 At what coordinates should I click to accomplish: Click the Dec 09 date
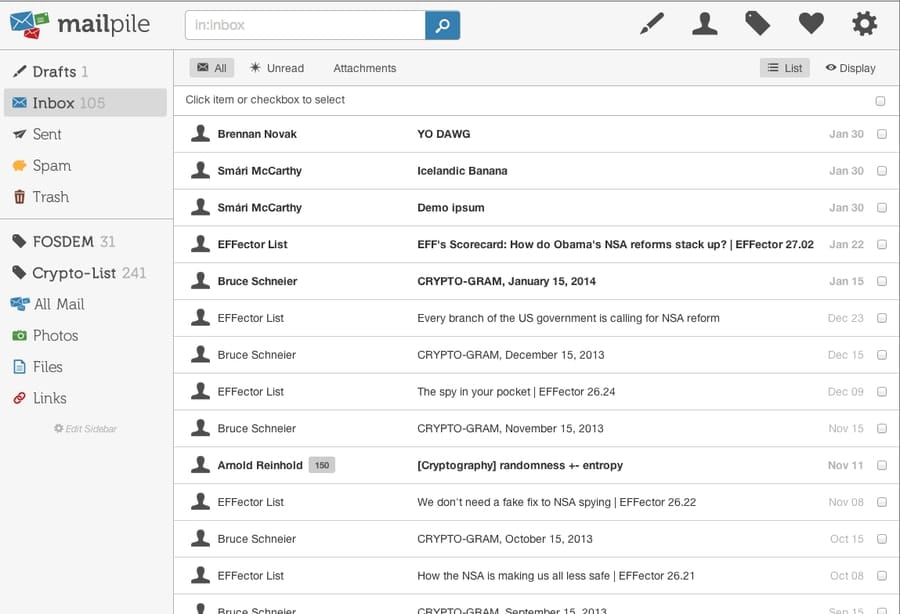pyautogui.click(x=845, y=391)
